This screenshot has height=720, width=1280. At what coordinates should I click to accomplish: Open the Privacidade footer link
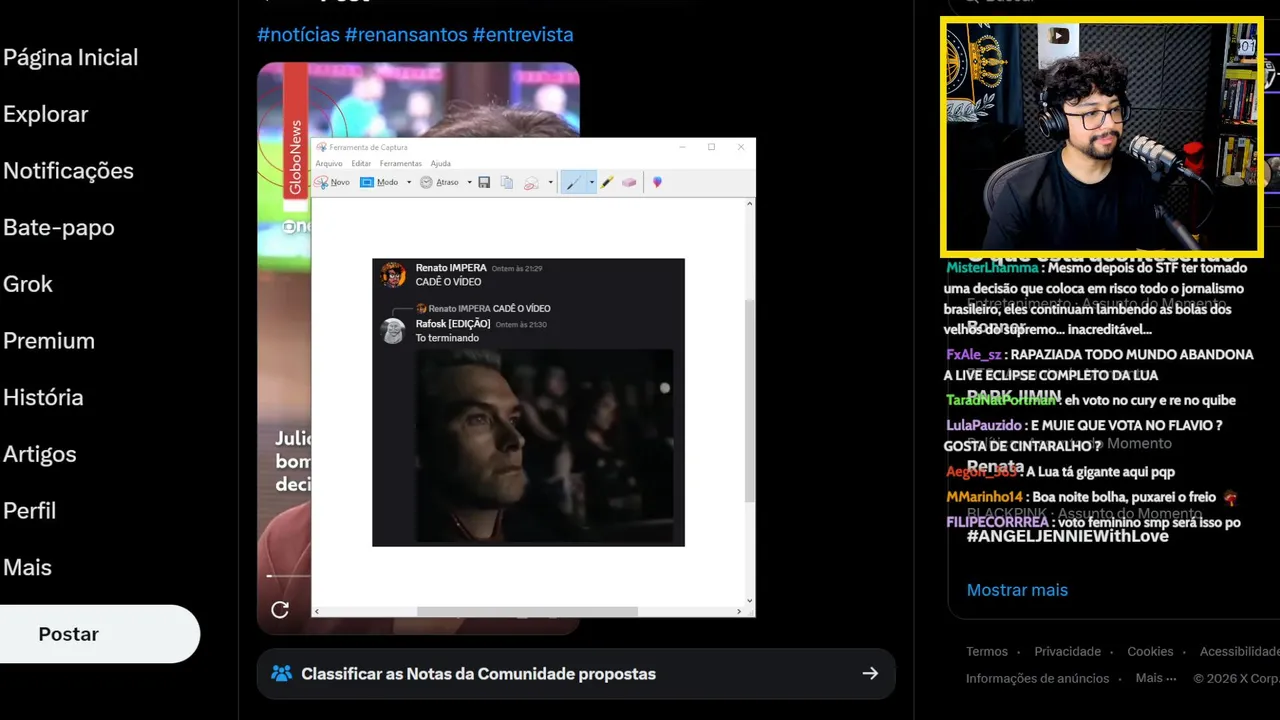coord(1067,652)
